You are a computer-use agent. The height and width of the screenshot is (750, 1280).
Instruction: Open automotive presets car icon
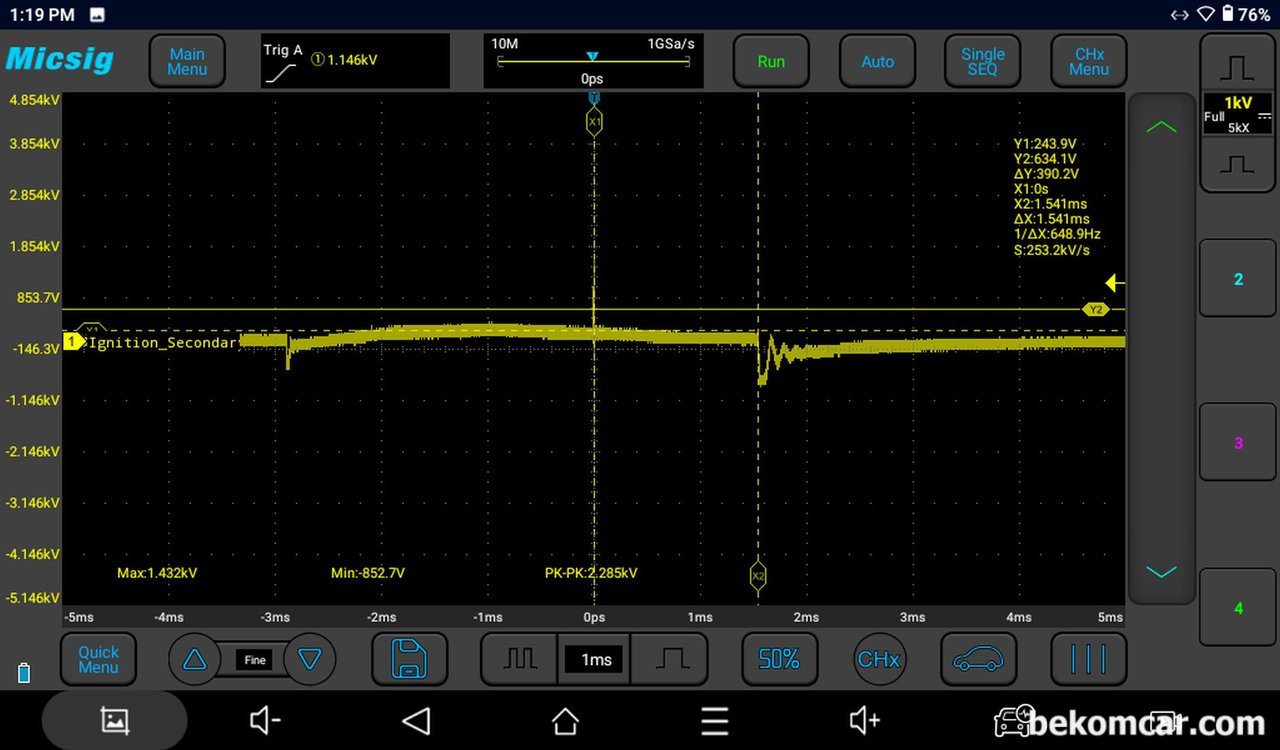click(x=979, y=660)
